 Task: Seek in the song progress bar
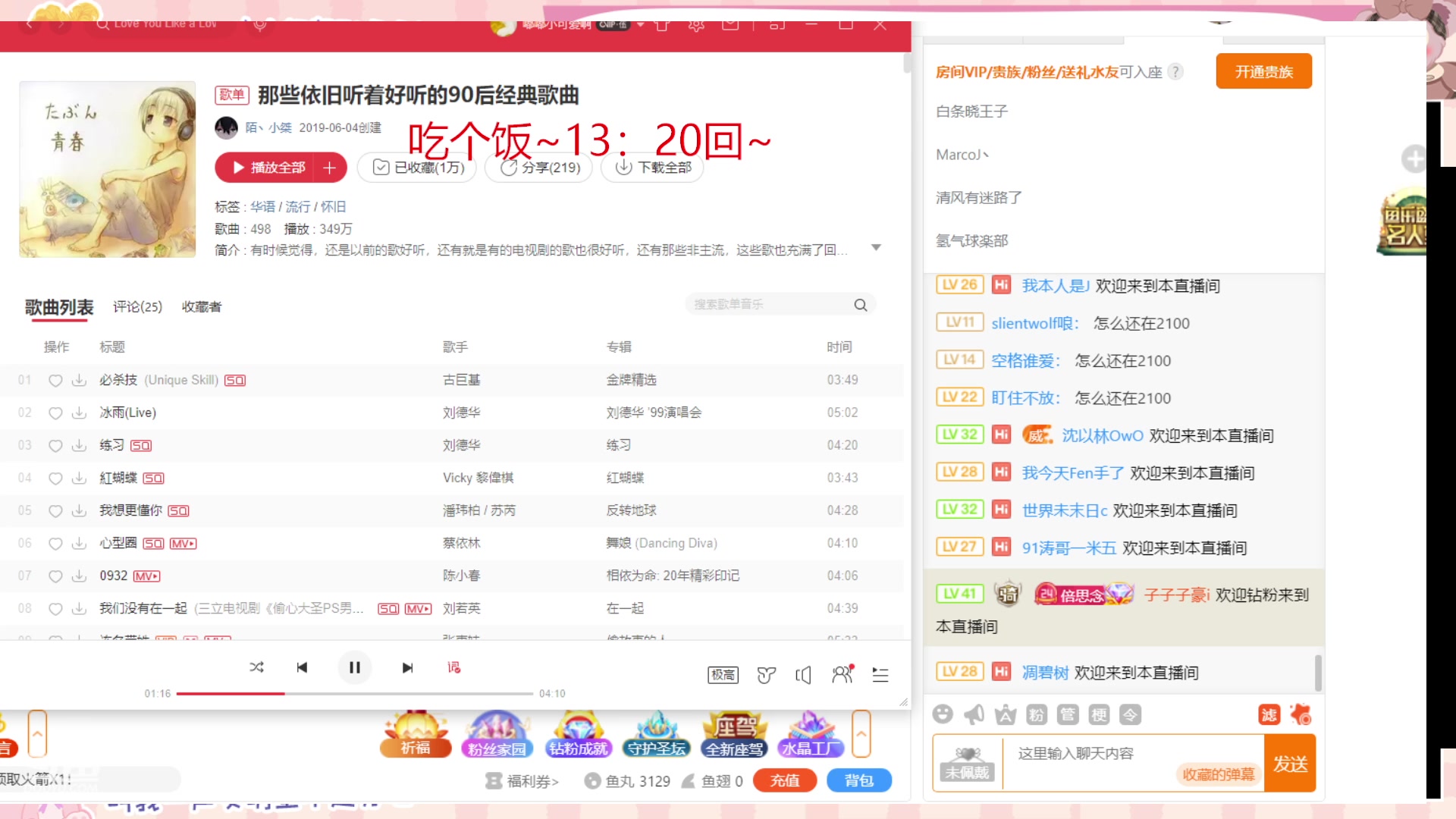[355, 694]
